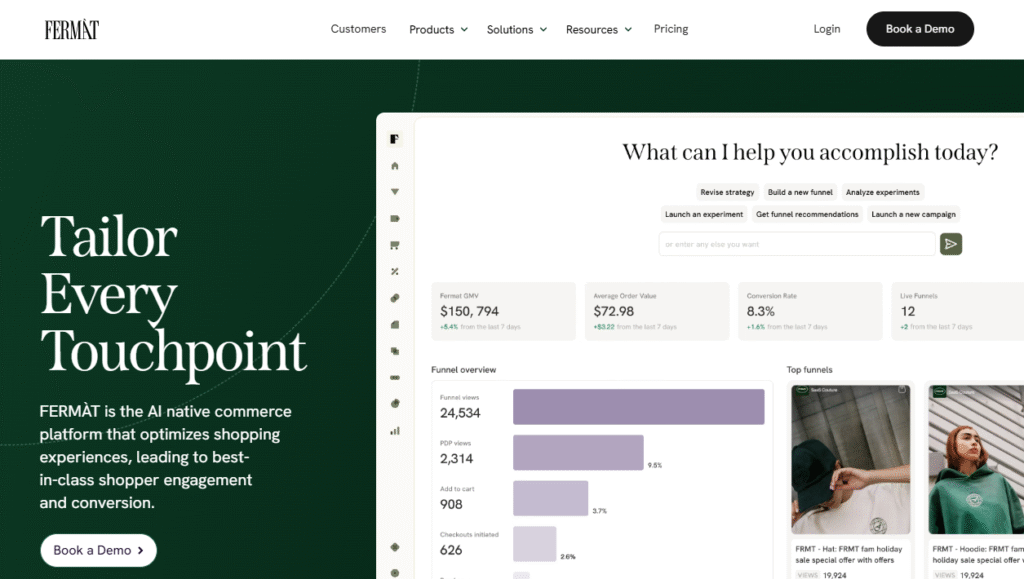Click the Checkouts initiated bar

coord(535,544)
